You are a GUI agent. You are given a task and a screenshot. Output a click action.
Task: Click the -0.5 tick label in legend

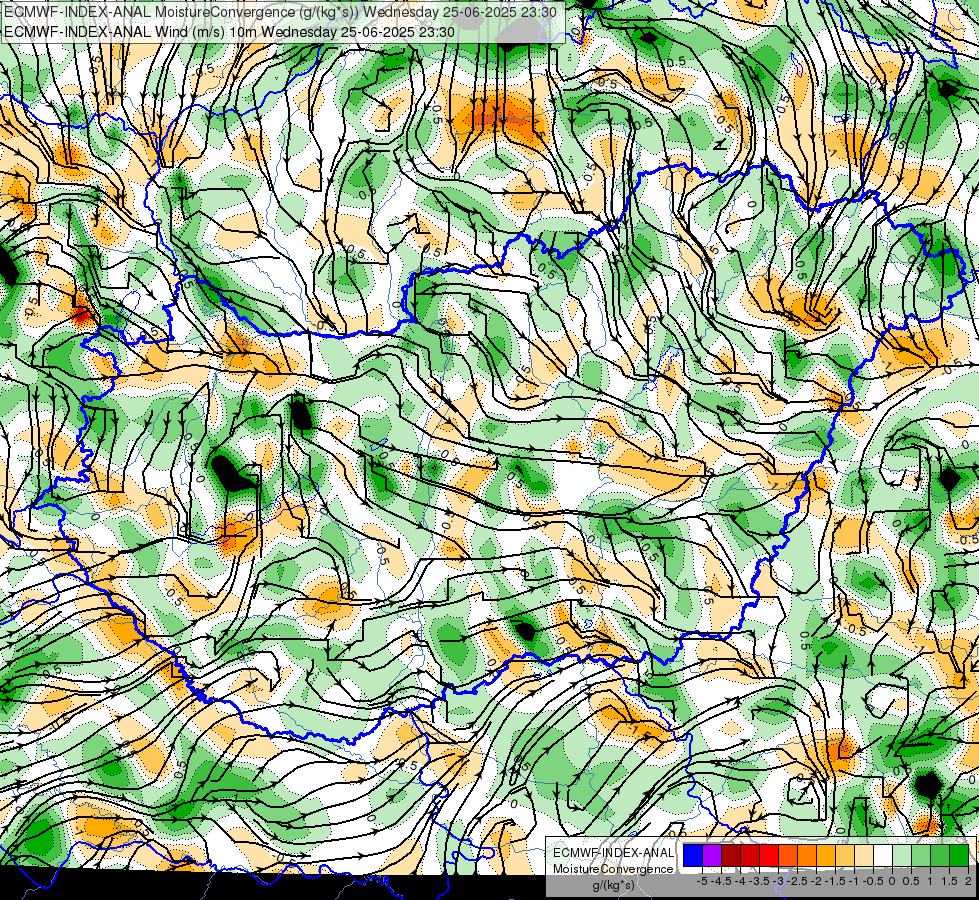(x=873, y=881)
